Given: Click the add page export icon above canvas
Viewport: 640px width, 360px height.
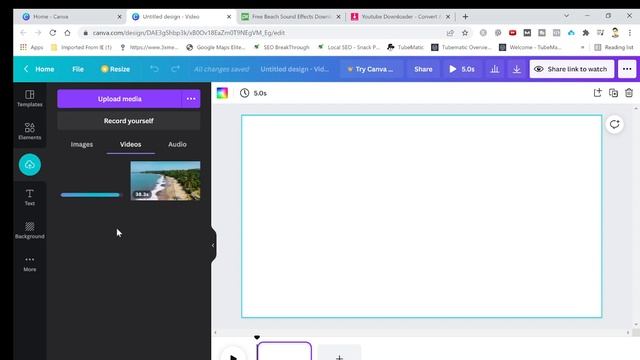Looking at the screenshot, I should click(598, 93).
